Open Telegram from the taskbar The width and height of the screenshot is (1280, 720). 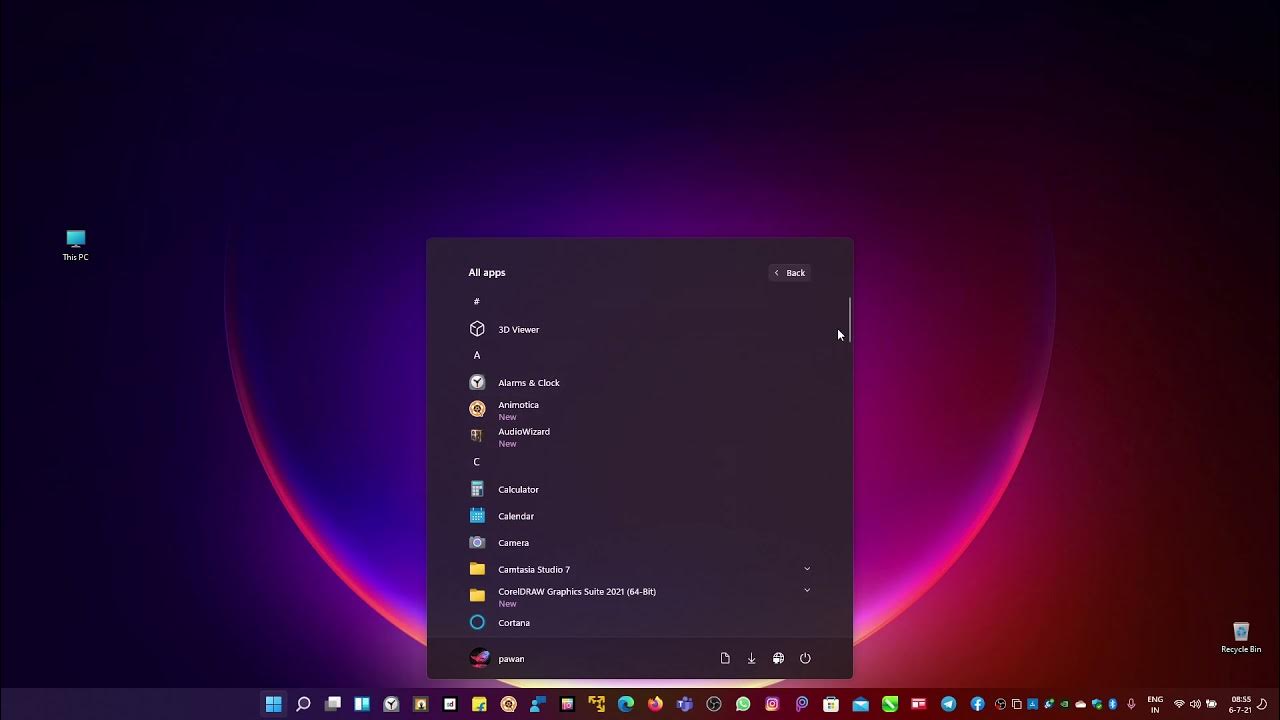coord(948,704)
